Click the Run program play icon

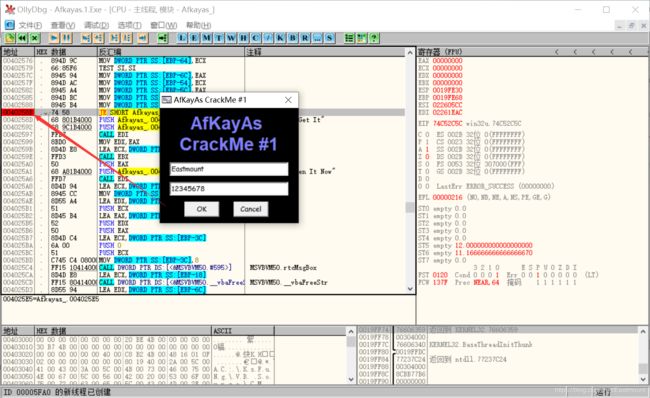pos(54,38)
